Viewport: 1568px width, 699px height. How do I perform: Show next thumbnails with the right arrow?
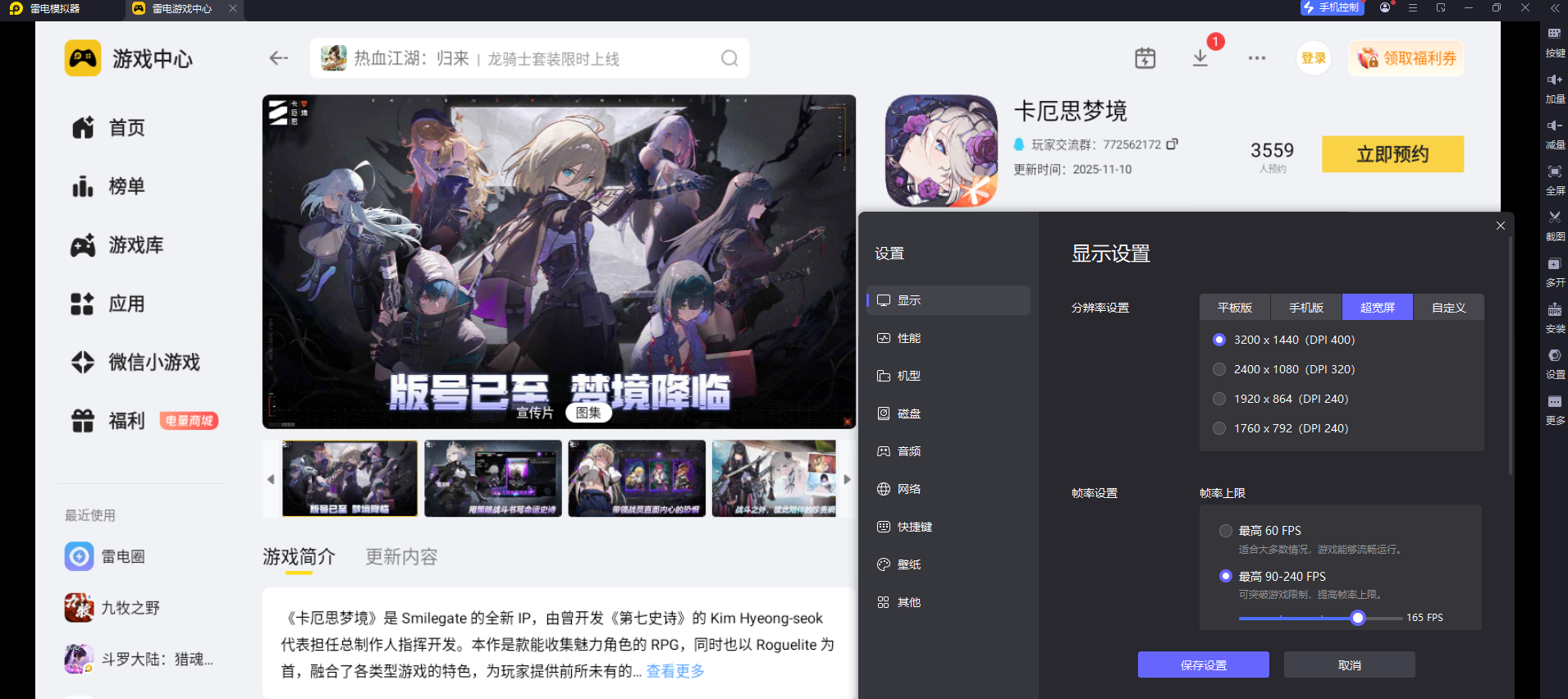(848, 479)
